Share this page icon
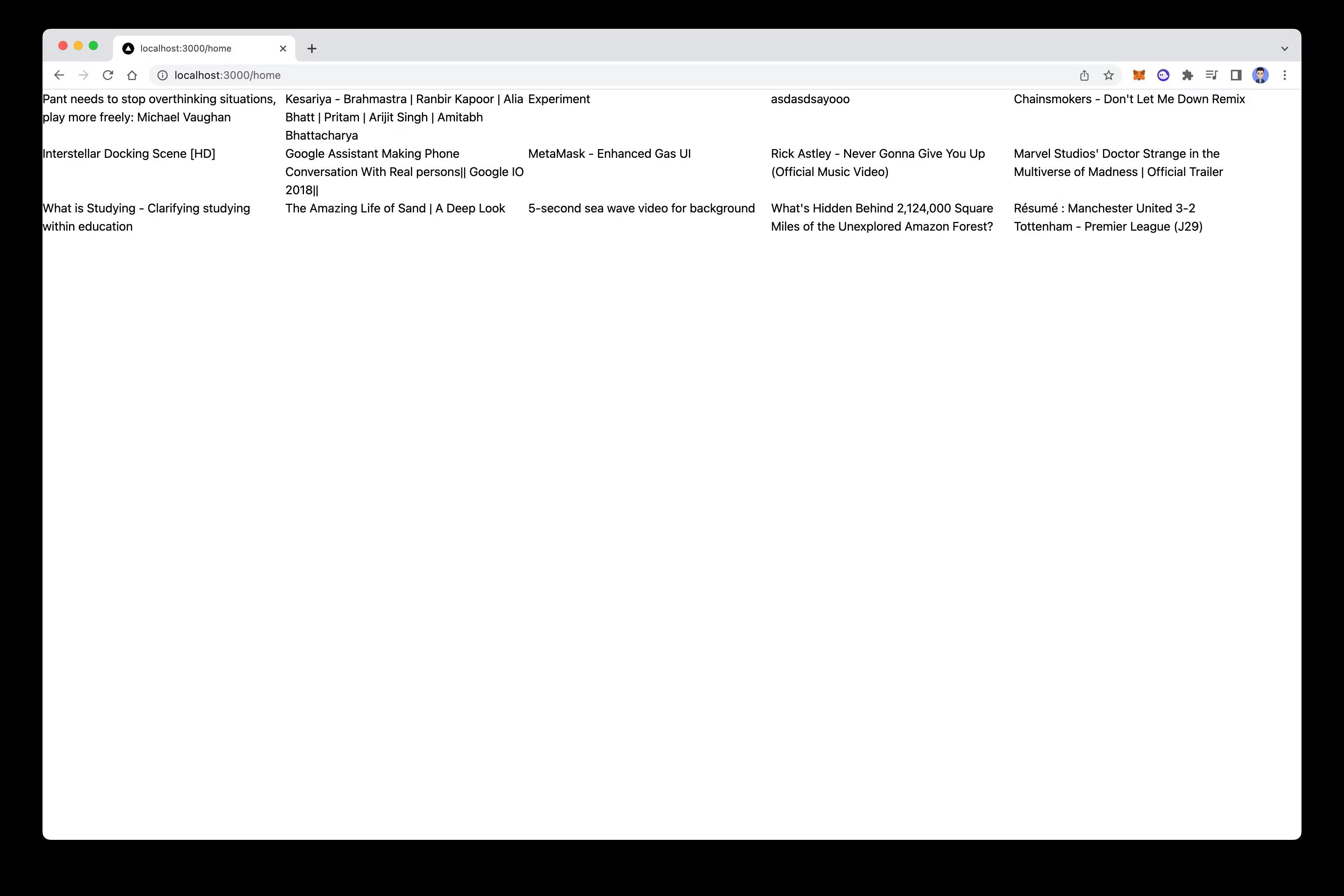Screen dimensions: 1344x896 1084,75
